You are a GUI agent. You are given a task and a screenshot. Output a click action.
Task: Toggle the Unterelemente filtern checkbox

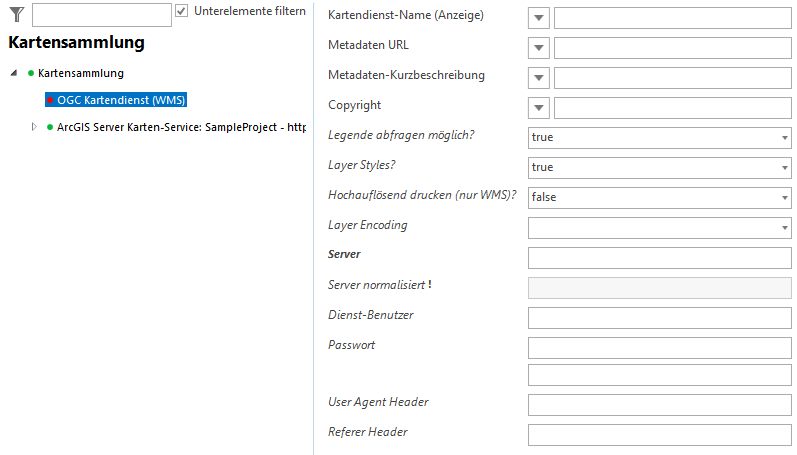[181, 11]
